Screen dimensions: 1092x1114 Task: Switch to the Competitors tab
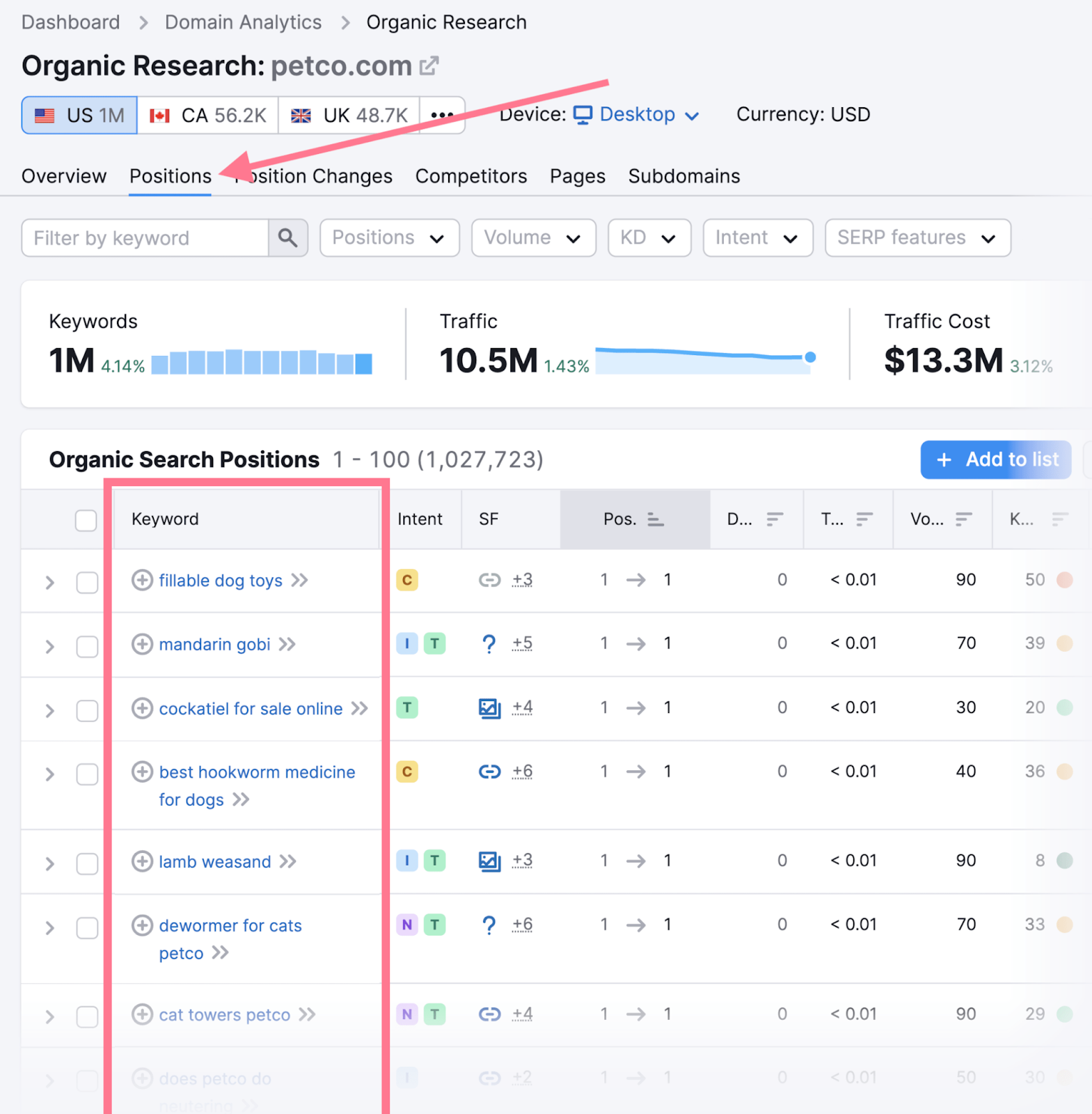click(x=471, y=176)
